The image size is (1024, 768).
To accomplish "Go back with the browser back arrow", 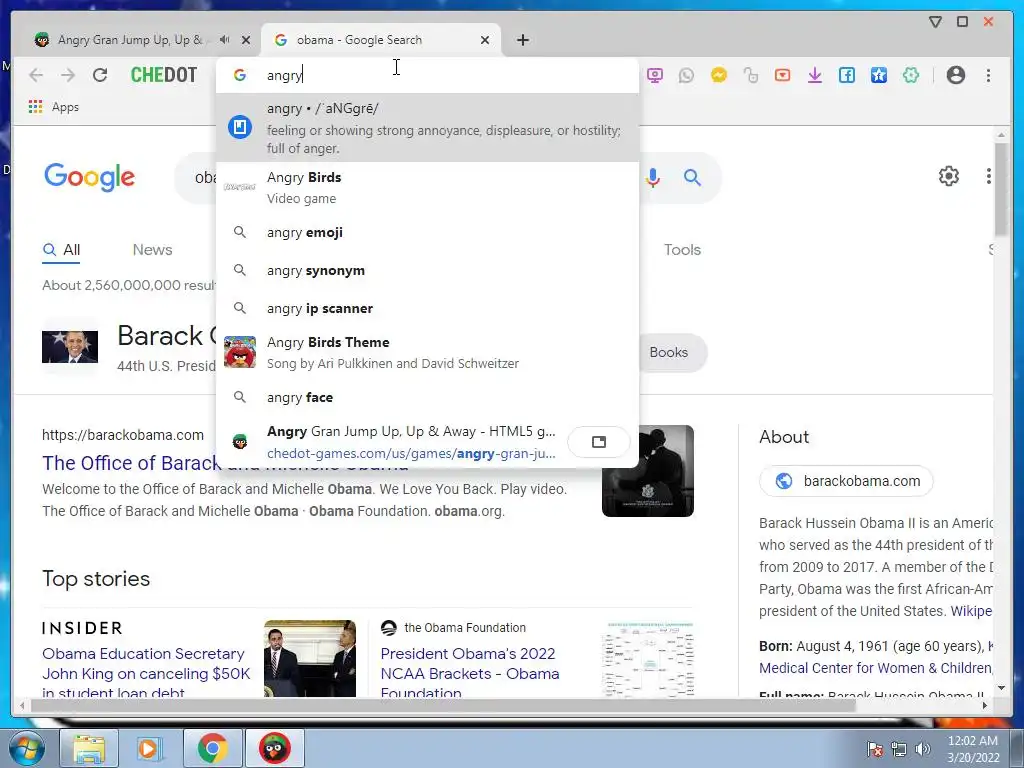I will click(x=36, y=75).
